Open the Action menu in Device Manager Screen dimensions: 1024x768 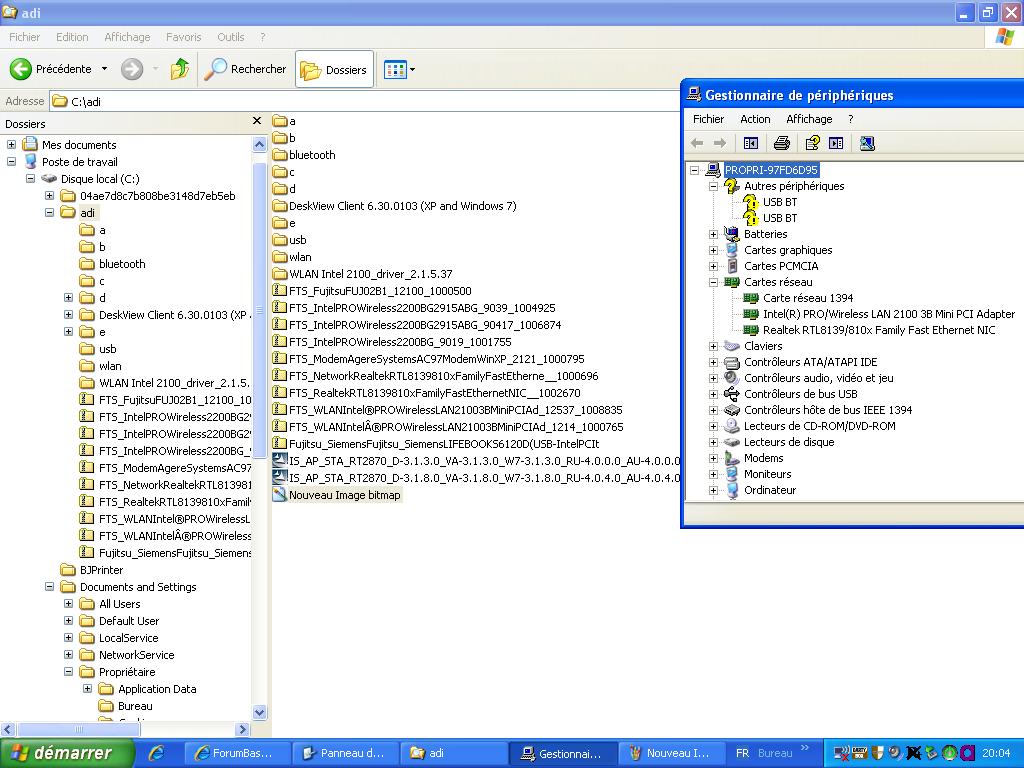click(x=755, y=119)
